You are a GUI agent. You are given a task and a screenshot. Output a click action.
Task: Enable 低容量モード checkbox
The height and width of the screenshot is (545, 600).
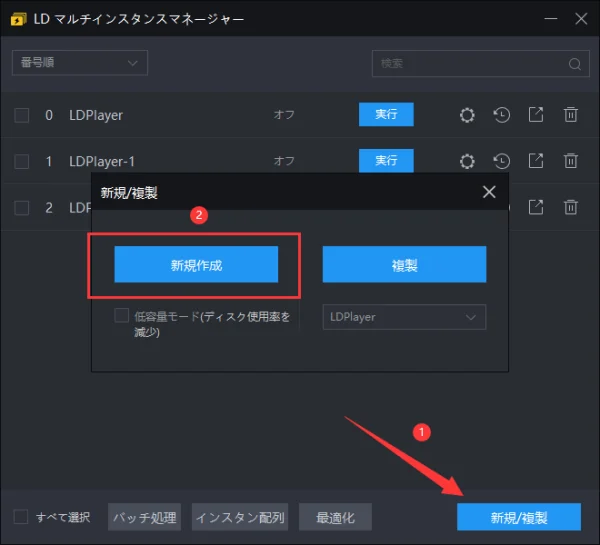[121, 316]
